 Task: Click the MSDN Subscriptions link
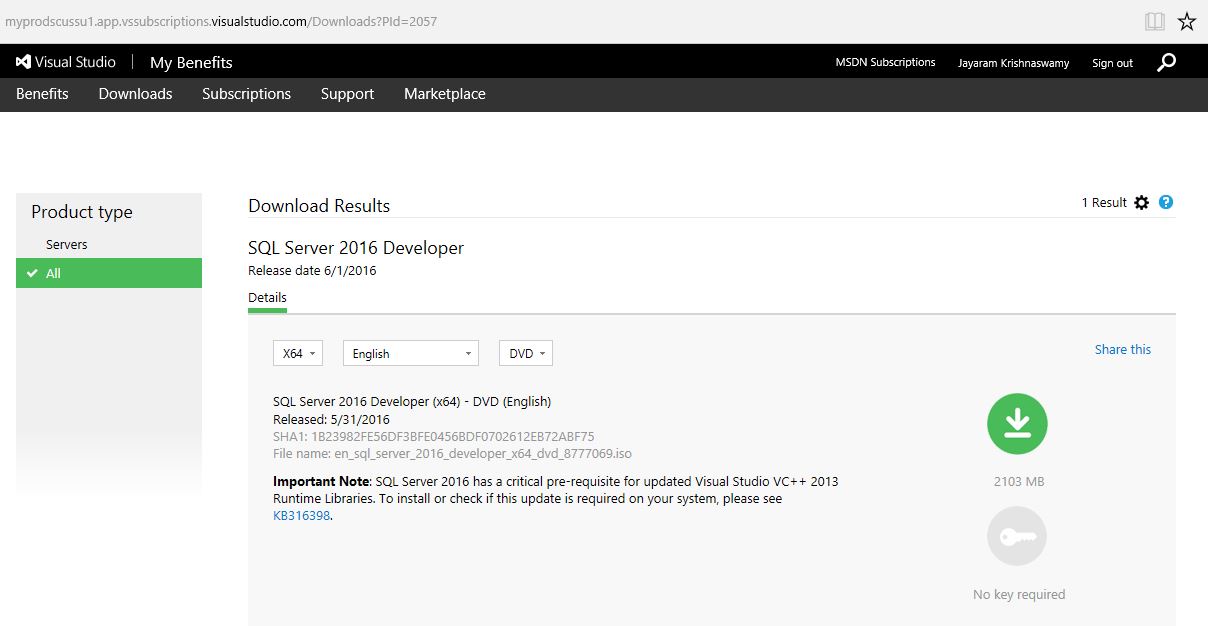click(x=885, y=62)
